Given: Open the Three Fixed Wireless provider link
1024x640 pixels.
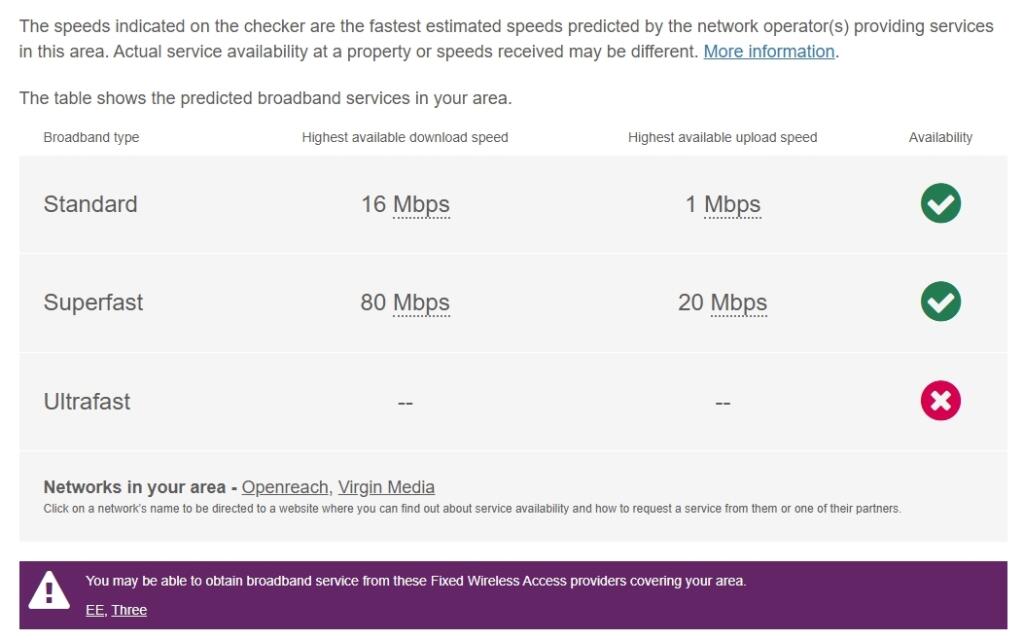Looking at the screenshot, I should pyautogui.click(x=129, y=610).
